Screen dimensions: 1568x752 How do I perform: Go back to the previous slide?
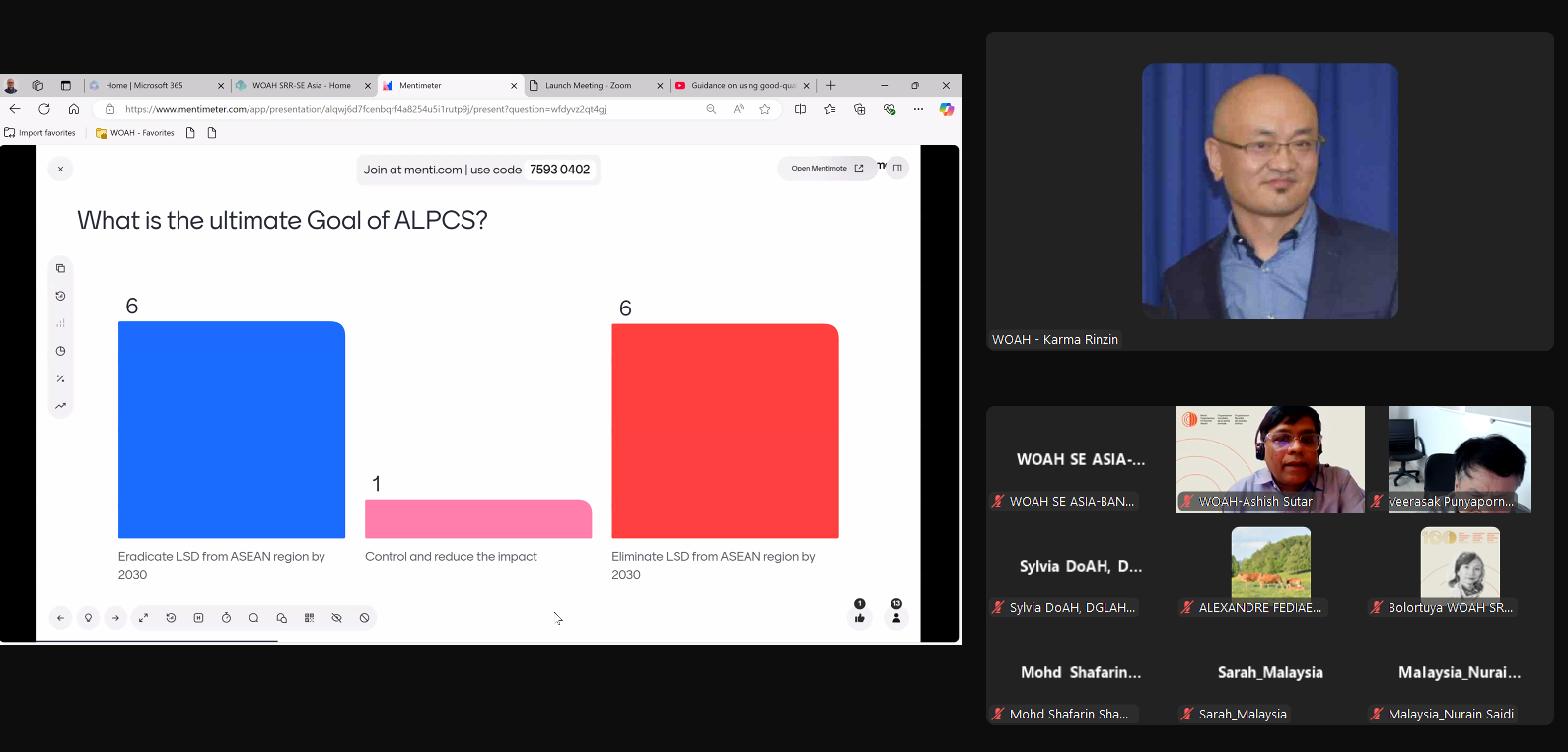pyautogui.click(x=60, y=618)
